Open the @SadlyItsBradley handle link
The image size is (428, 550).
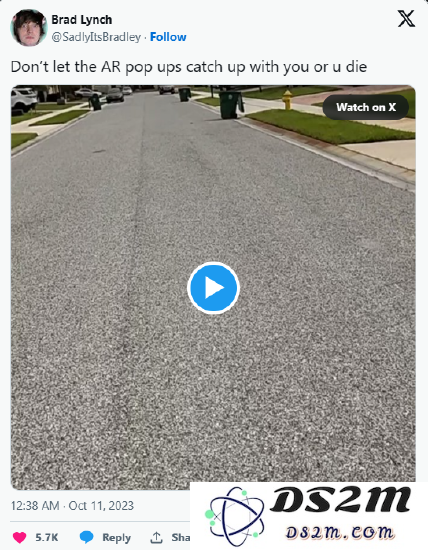click(x=96, y=37)
